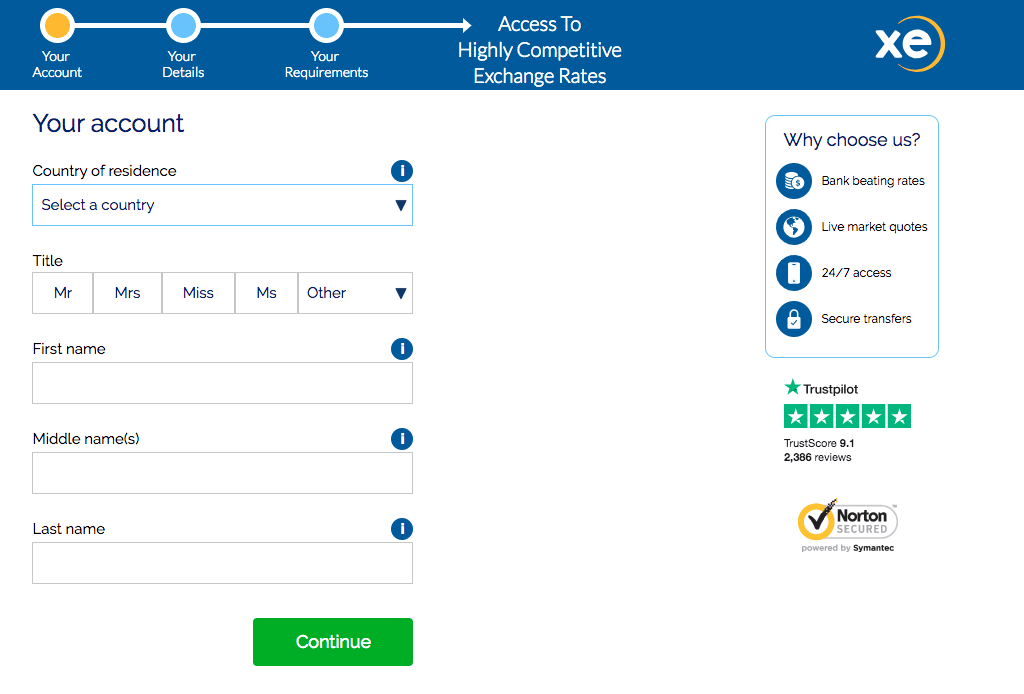1024x694 pixels.
Task: Expand the Other title dropdown
Action: pos(355,293)
